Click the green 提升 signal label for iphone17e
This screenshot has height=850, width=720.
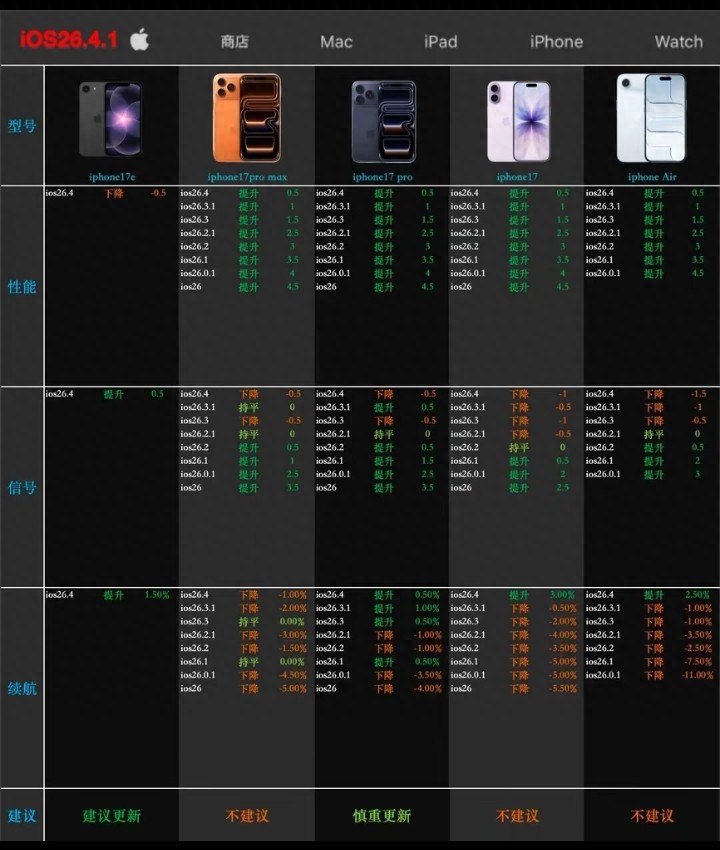pyautogui.click(x=114, y=394)
